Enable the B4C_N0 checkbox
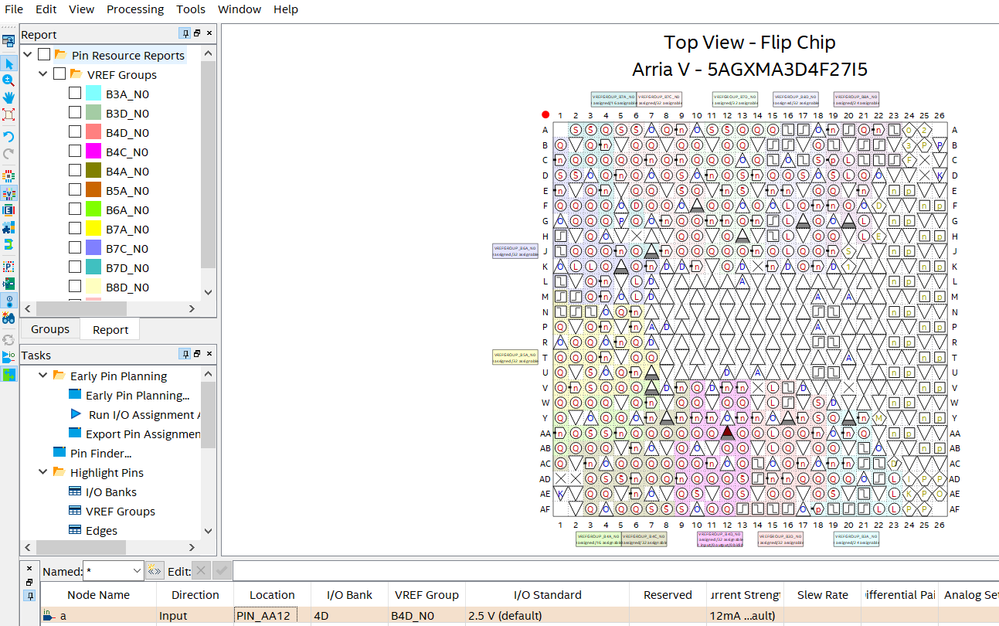The height and width of the screenshot is (626, 999). point(75,151)
